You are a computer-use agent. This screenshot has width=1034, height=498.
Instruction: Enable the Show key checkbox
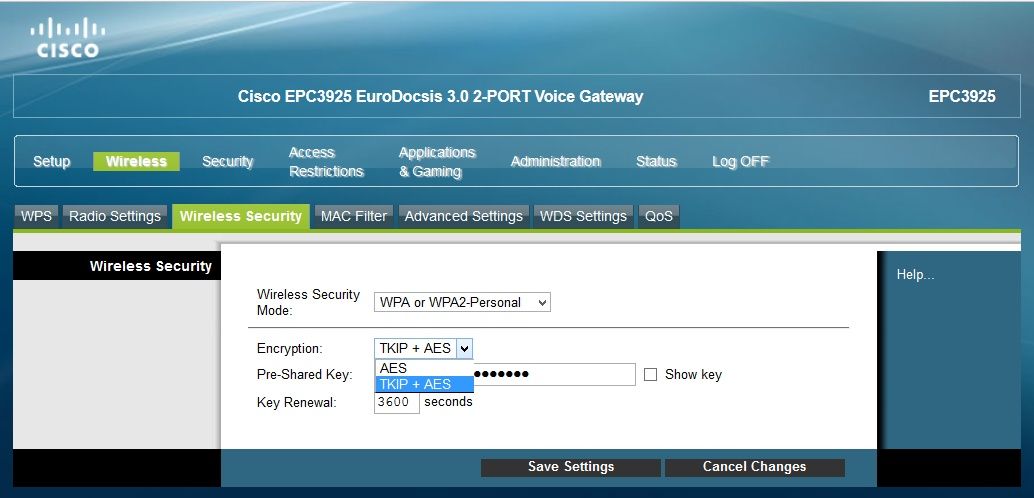[x=650, y=375]
